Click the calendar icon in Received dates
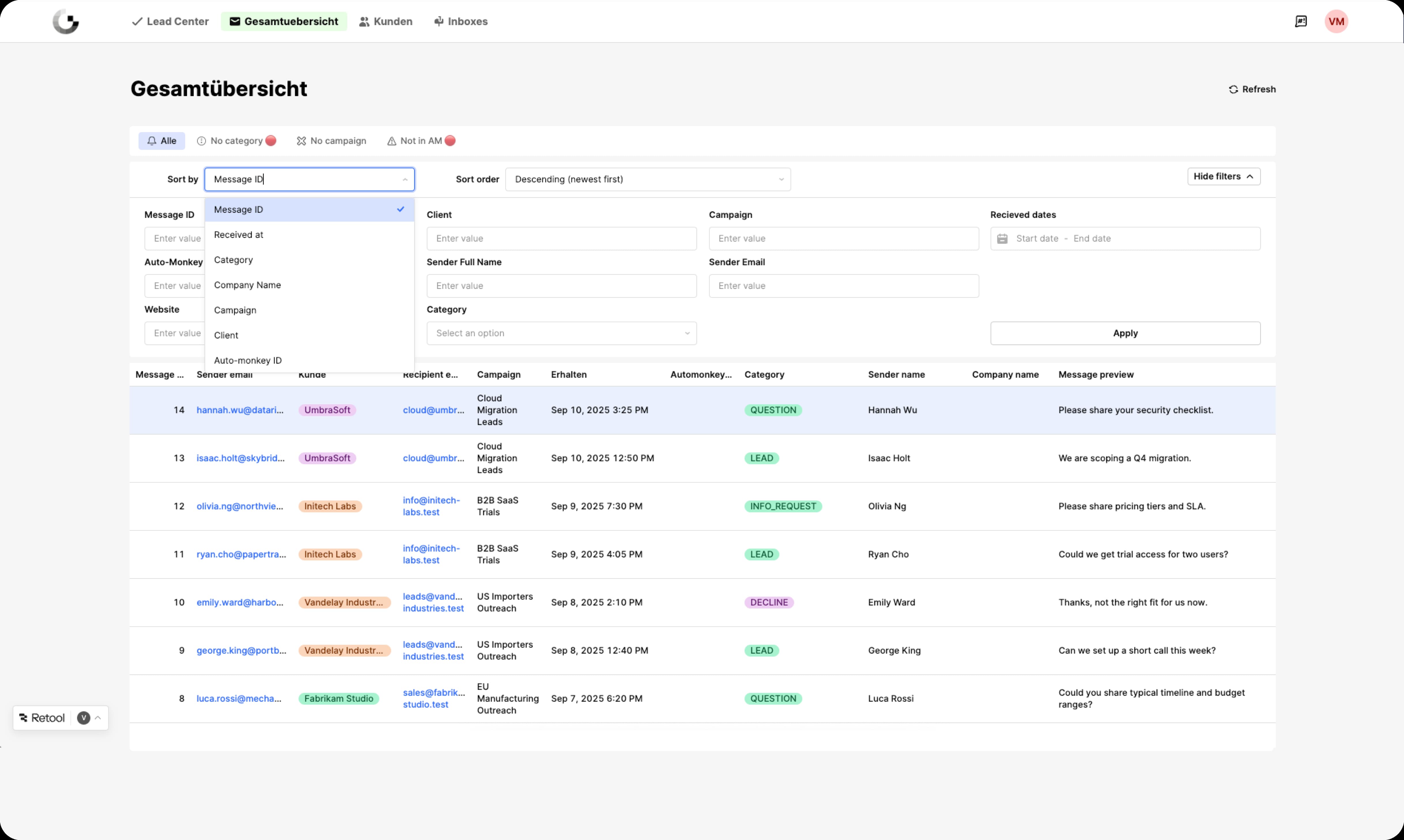Viewport: 1404px width, 840px height. coord(1002,239)
